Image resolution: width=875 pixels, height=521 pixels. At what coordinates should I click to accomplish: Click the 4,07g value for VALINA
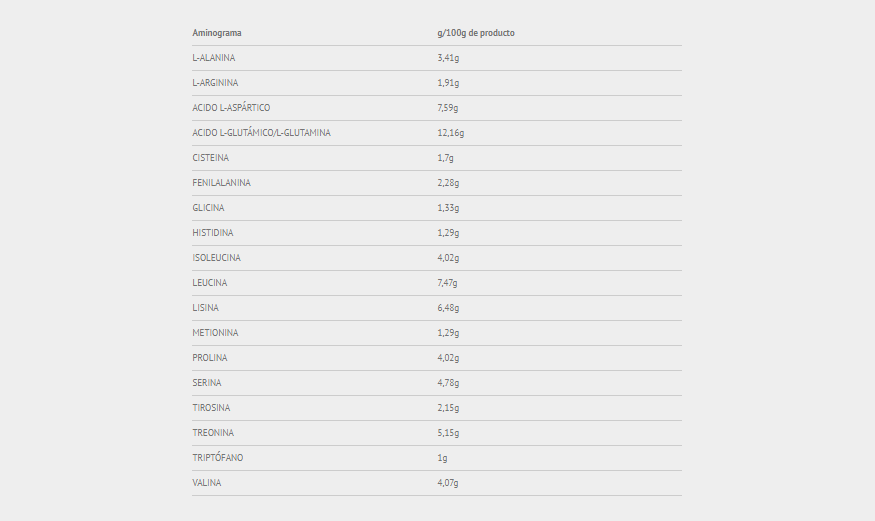pyautogui.click(x=448, y=483)
